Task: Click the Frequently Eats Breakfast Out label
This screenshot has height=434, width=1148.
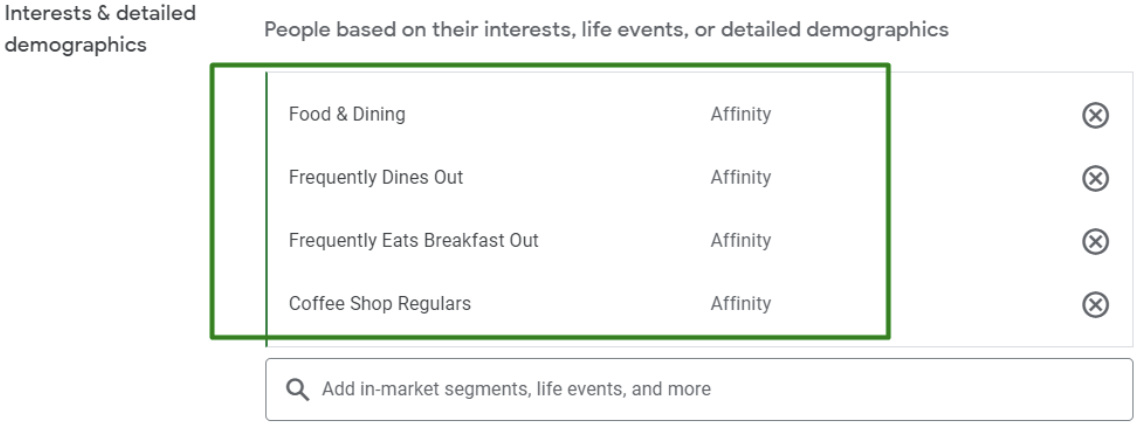Action: [x=413, y=241]
